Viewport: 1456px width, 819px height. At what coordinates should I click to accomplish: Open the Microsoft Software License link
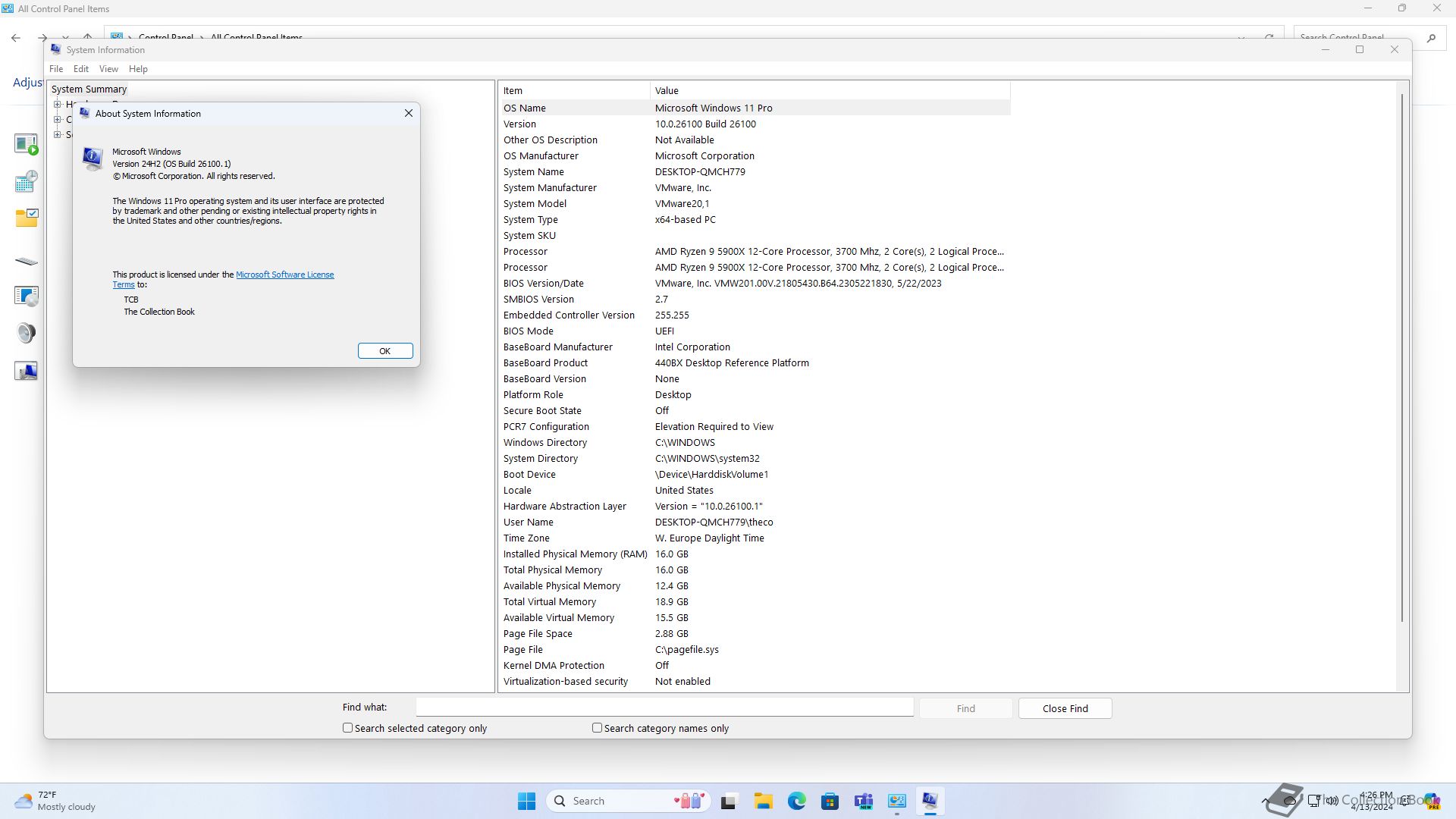(285, 275)
